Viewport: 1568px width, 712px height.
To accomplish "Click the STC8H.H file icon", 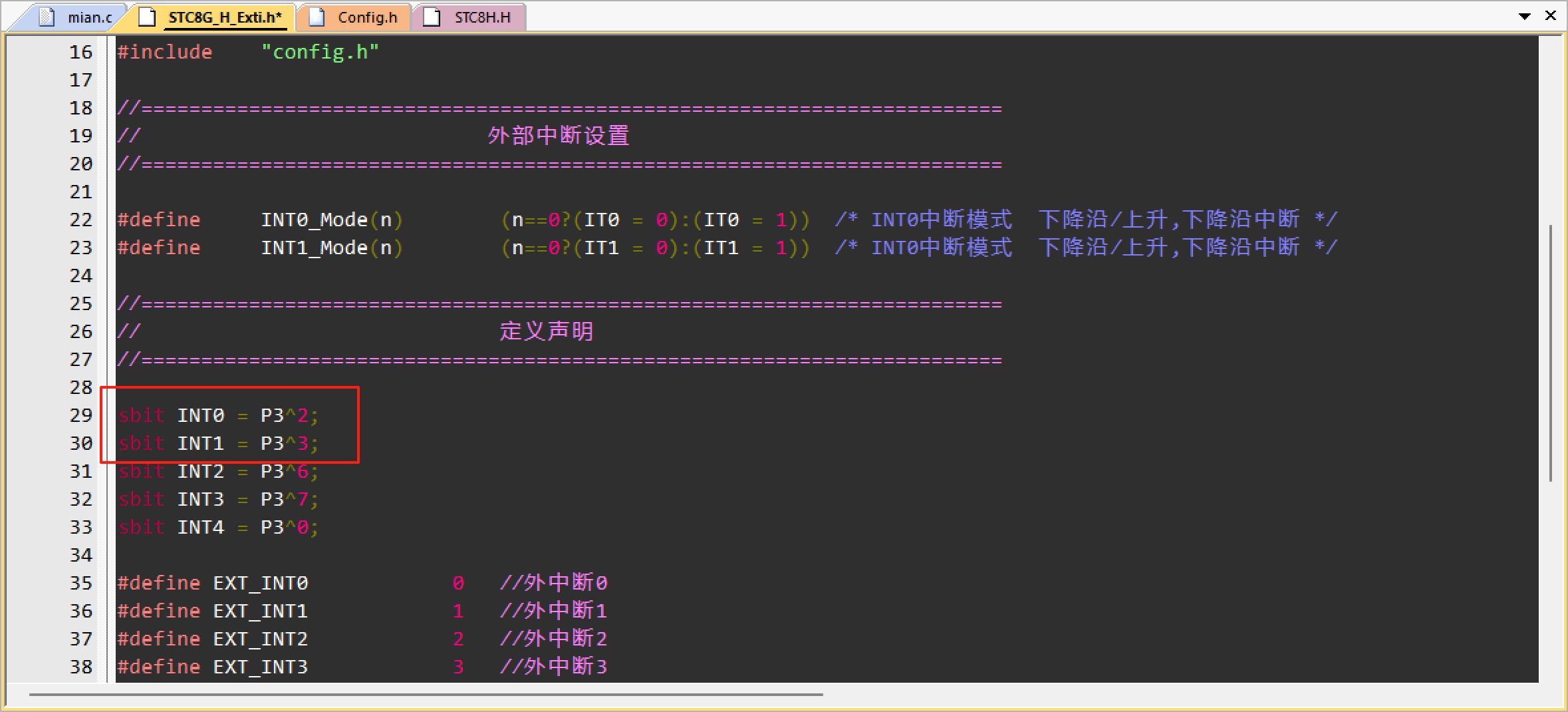I will [x=432, y=17].
